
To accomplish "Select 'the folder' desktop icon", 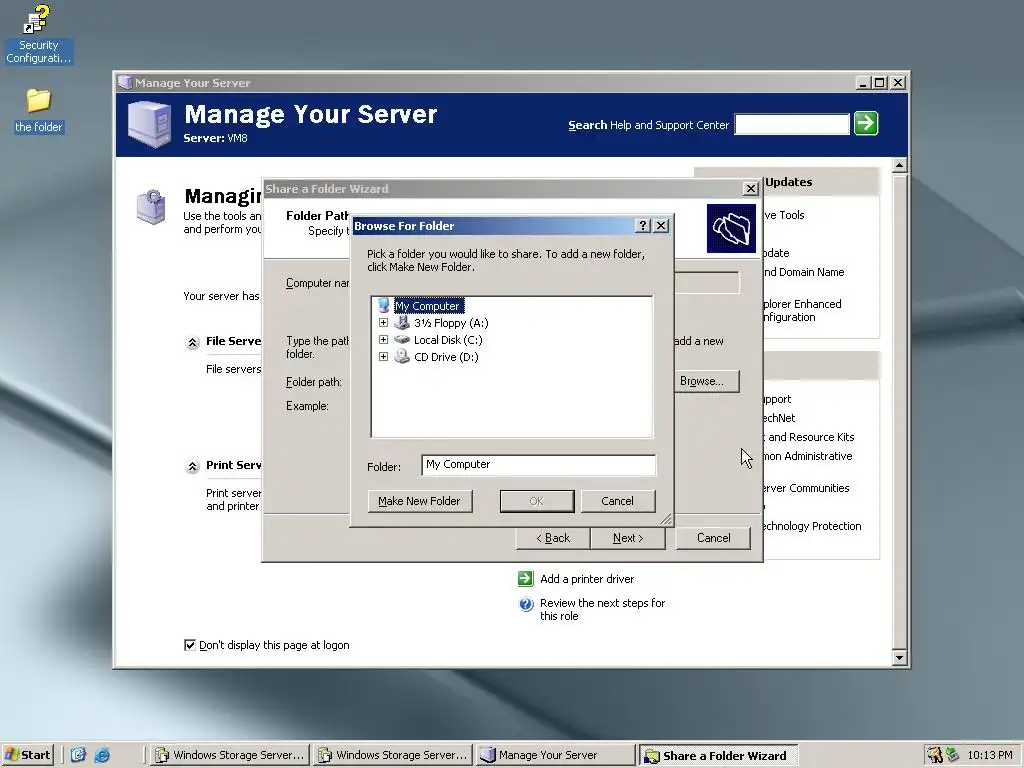I will pos(39,111).
